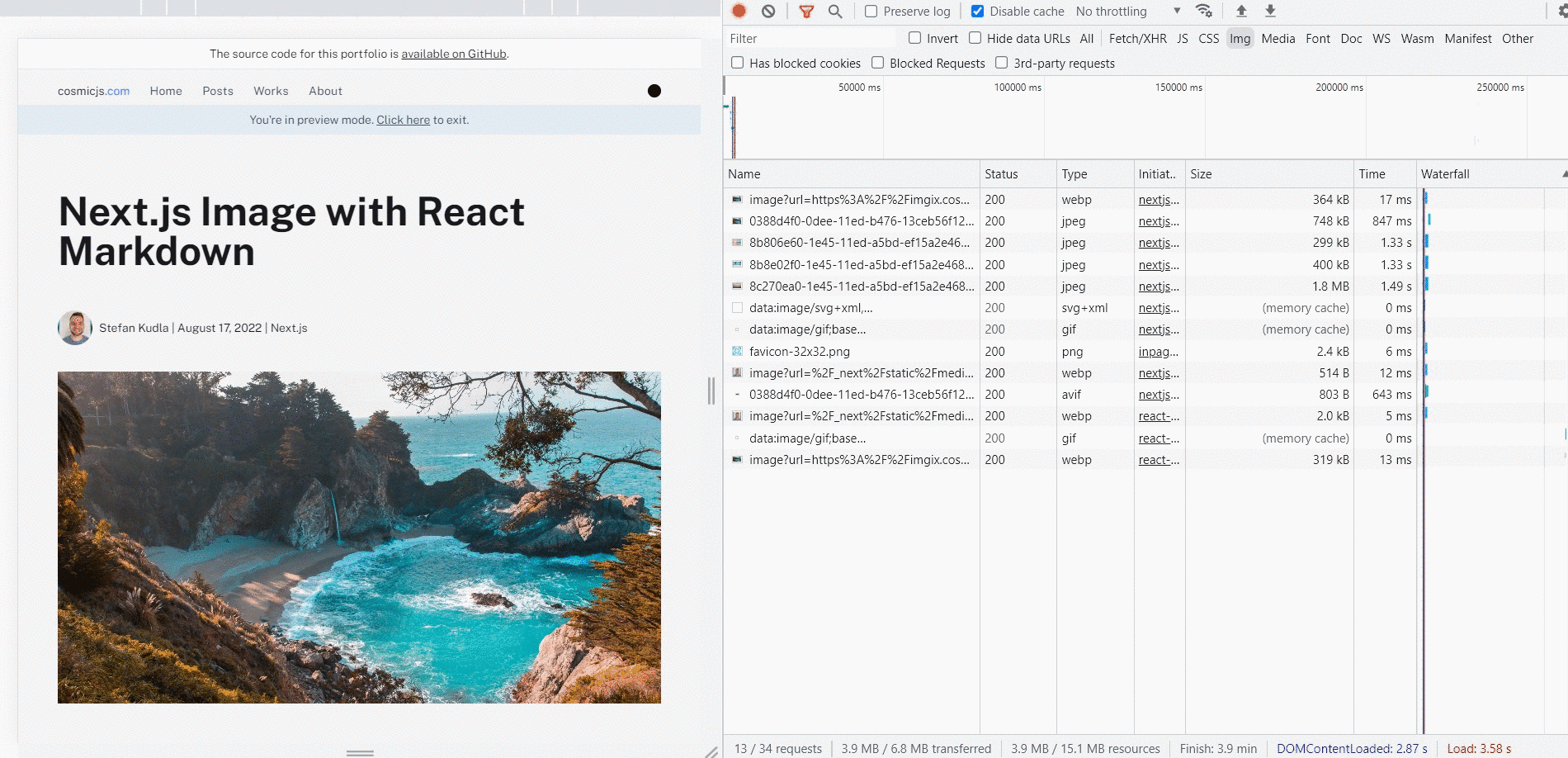The height and width of the screenshot is (758, 1568).
Task: Go to cosmicjs.com site logo
Action: pos(93,91)
